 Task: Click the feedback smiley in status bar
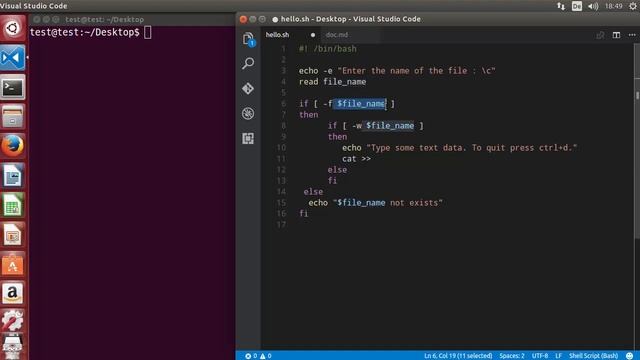629,356
